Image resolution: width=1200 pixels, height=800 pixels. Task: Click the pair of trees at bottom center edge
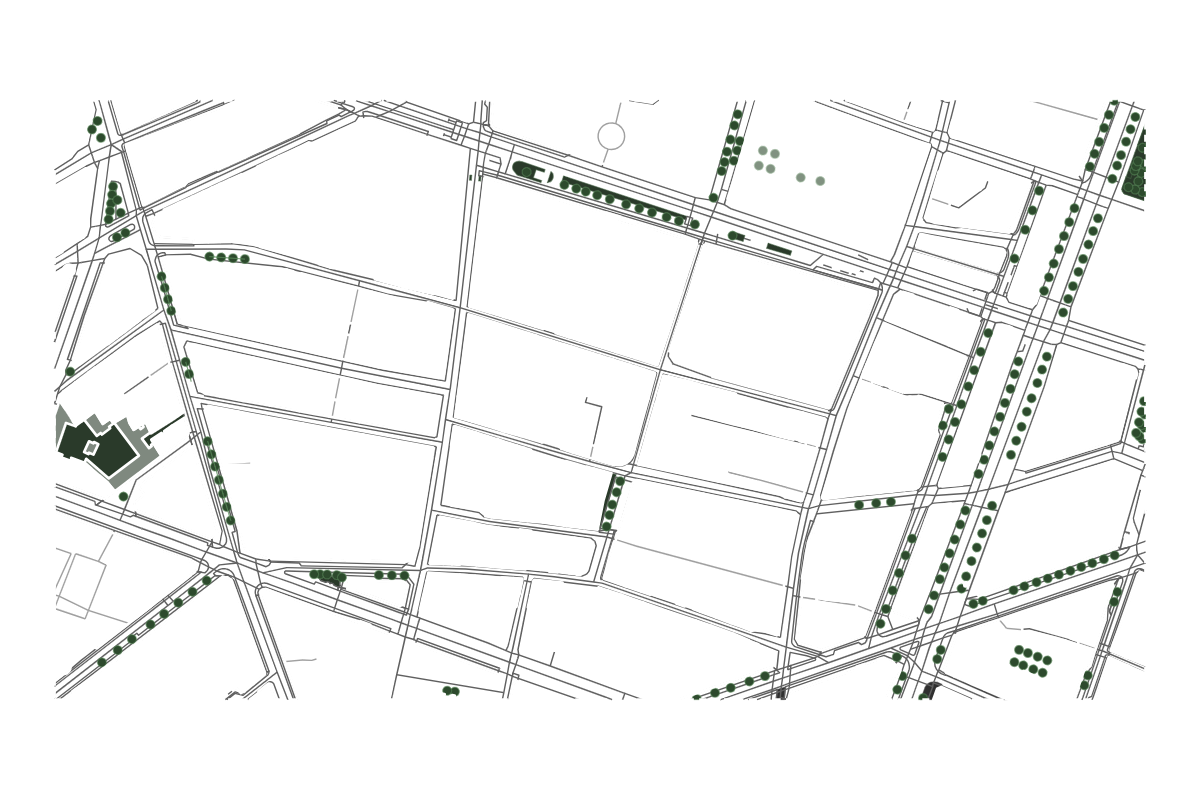(x=451, y=691)
